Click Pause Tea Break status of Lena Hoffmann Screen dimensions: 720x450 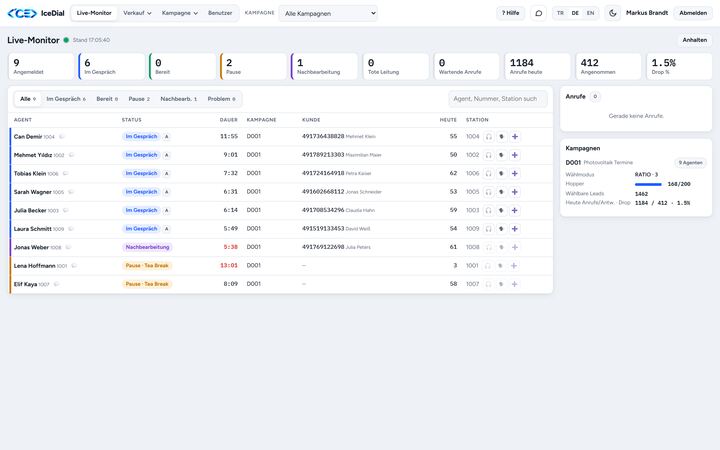[x=147, y=265]
